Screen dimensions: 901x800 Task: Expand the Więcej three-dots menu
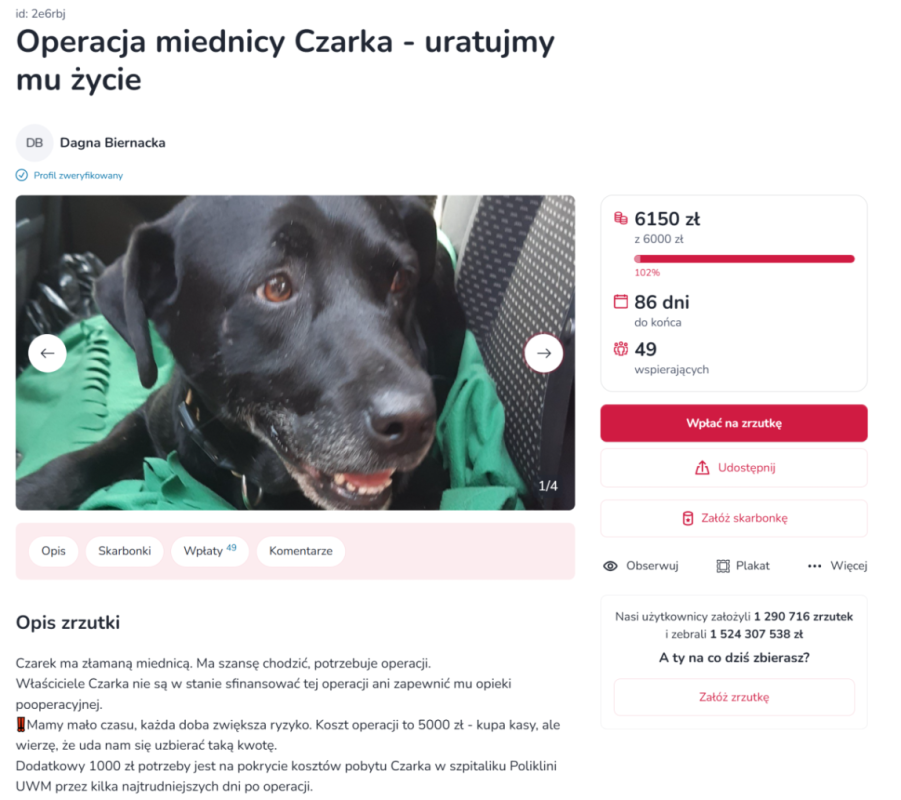tap(814, 566)
